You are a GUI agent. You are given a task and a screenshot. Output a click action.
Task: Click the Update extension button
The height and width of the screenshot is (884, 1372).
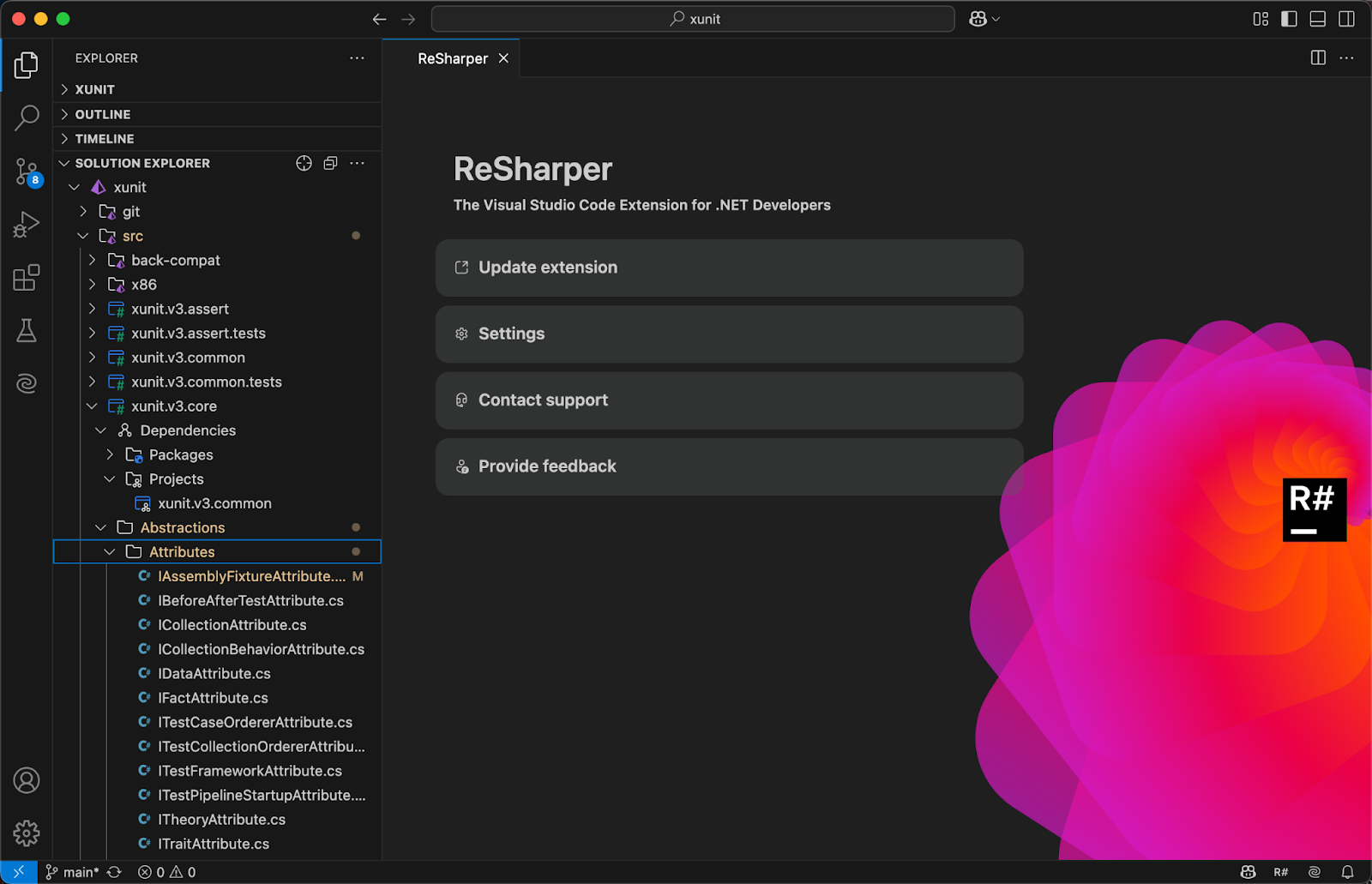729,268
